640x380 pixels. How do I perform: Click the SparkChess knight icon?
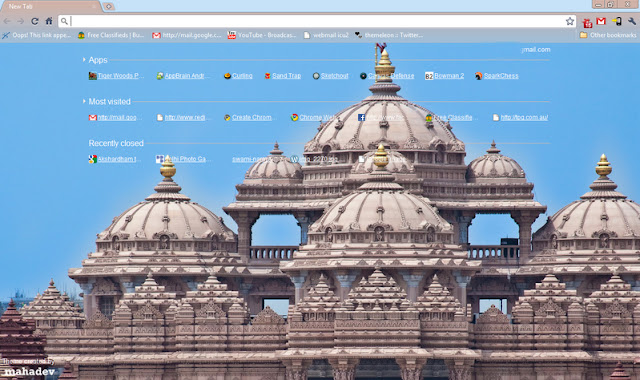point(479,76)
